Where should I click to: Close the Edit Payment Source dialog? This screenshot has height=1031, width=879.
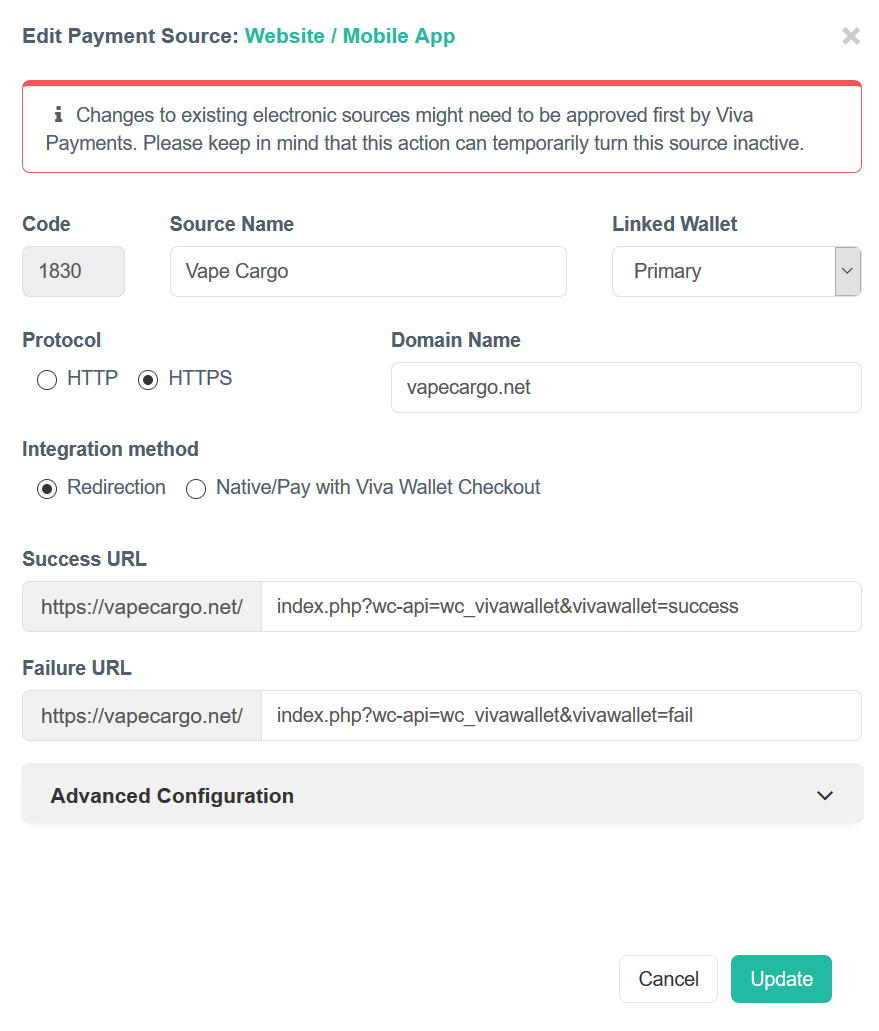point(849,36)
